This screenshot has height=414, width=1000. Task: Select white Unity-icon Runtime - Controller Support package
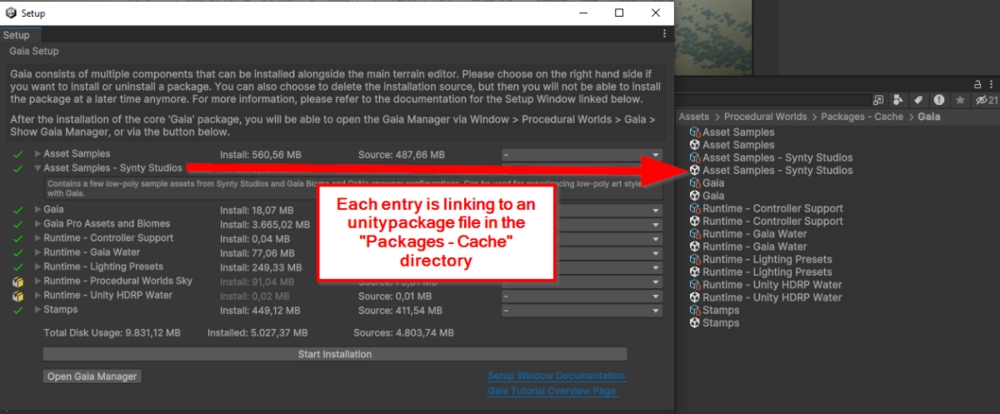[766, 221]
